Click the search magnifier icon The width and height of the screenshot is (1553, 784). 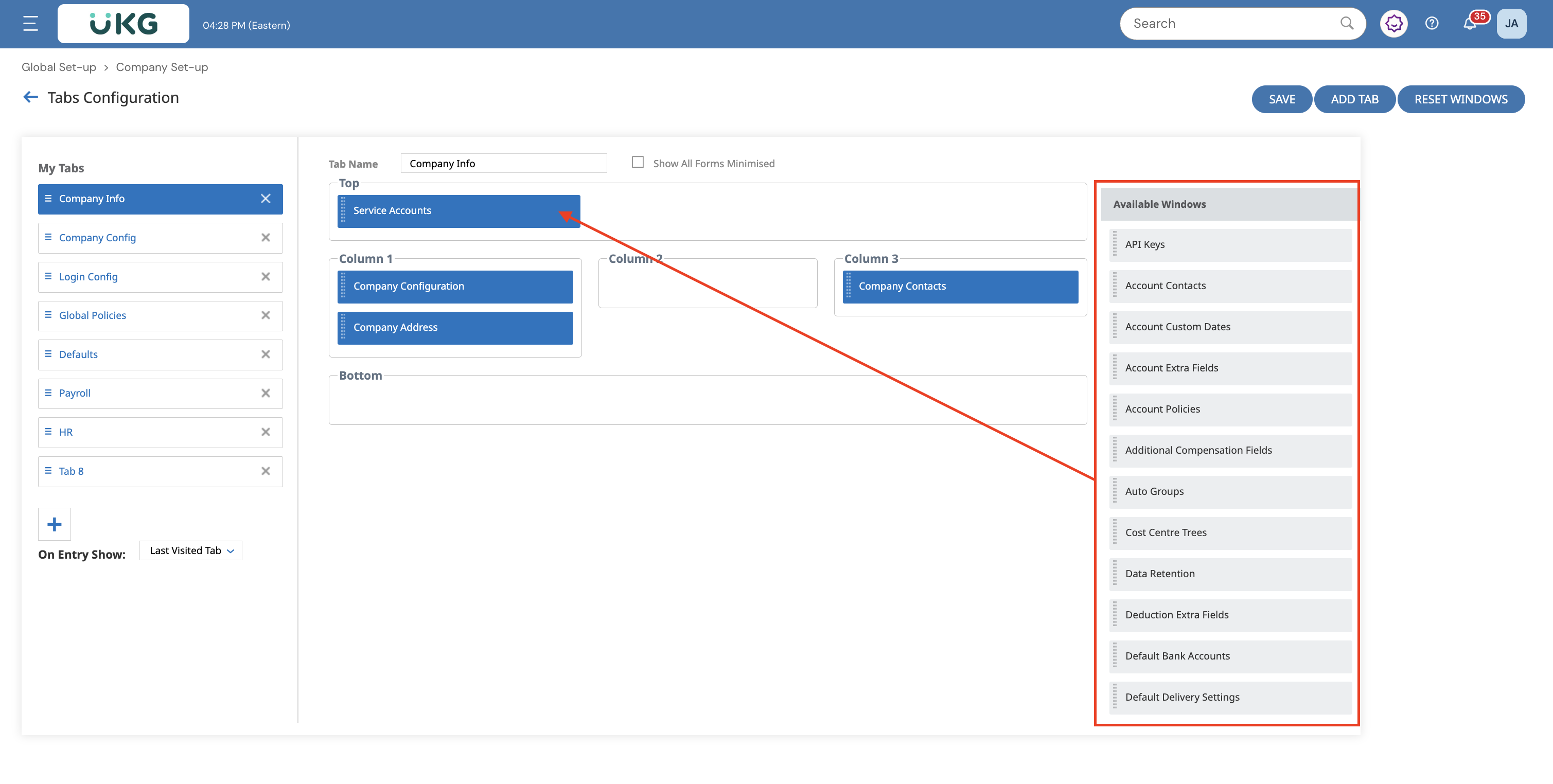(x=1346, y=24)
